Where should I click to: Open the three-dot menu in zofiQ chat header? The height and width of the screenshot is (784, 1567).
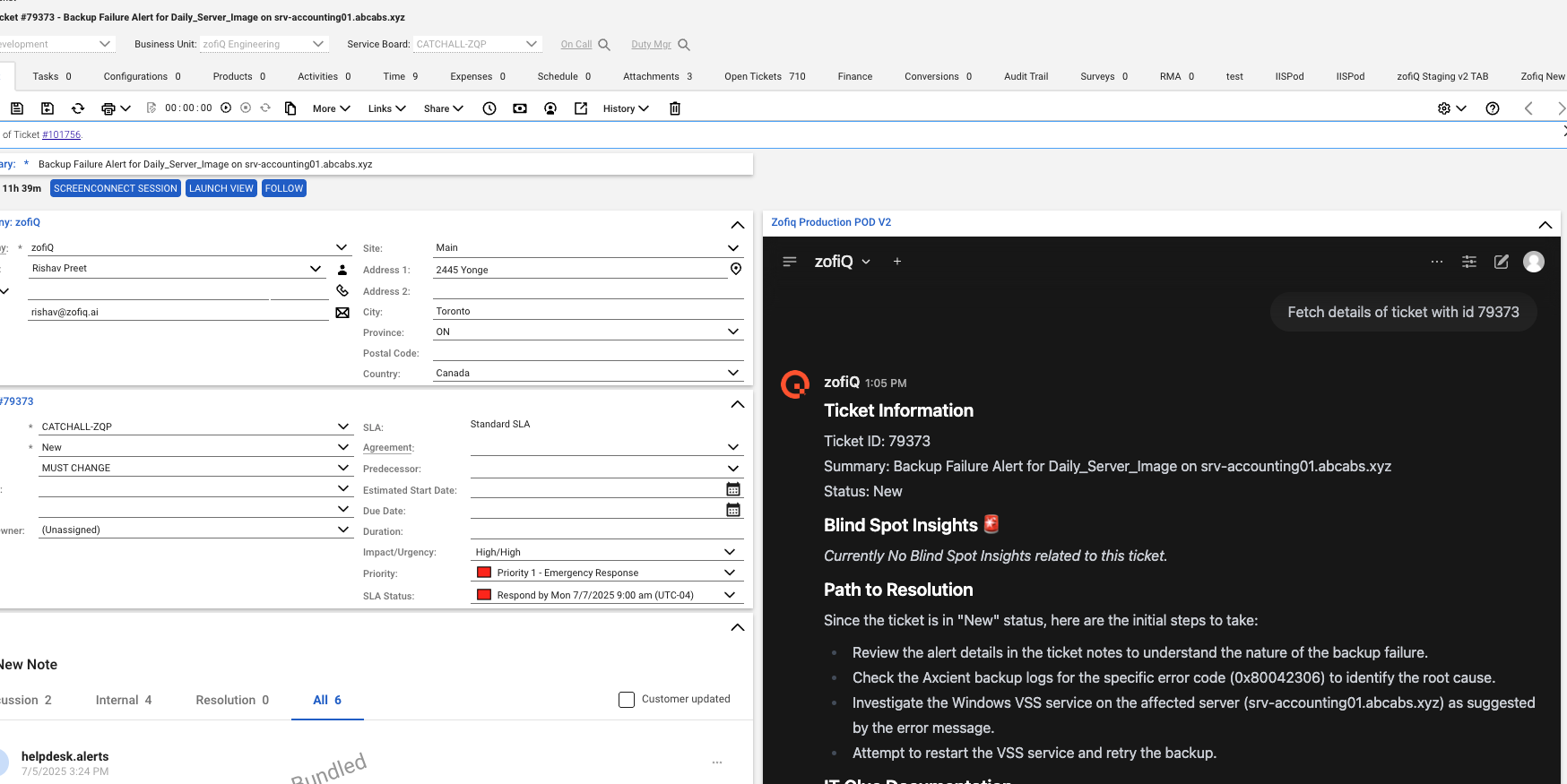[1437, 262]
